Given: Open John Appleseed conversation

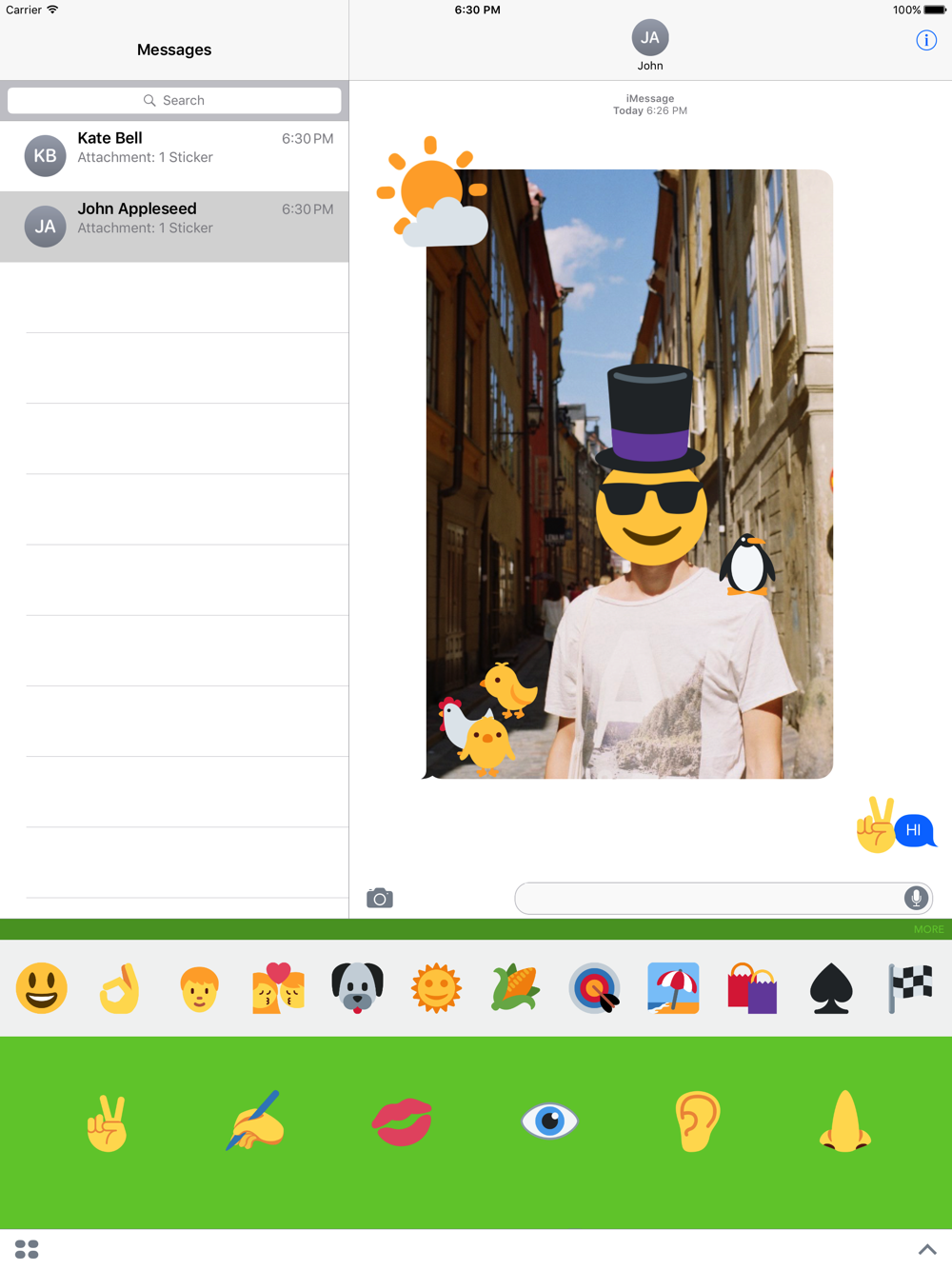Looking at the screenshot, I should 174,227.
